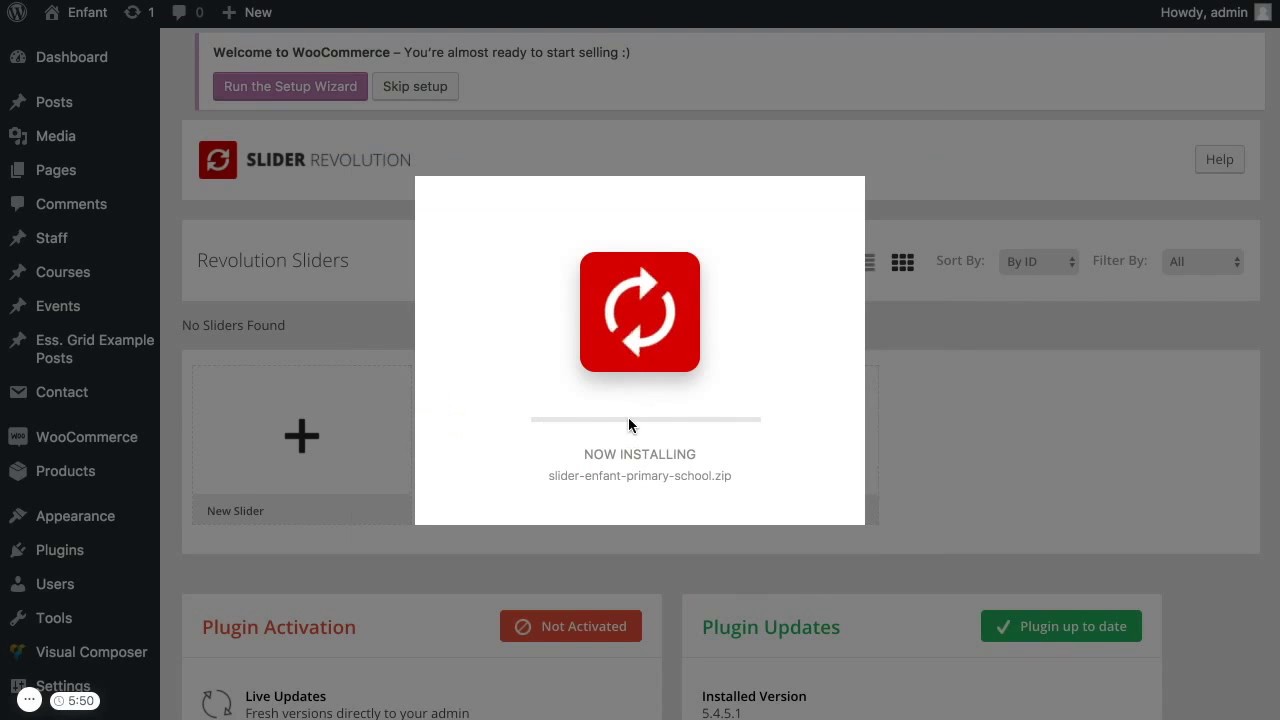1280x720 pixels.
Task: Open the comments bubble in admin bar
Action: pyautogui.click(x=187, y=12)
